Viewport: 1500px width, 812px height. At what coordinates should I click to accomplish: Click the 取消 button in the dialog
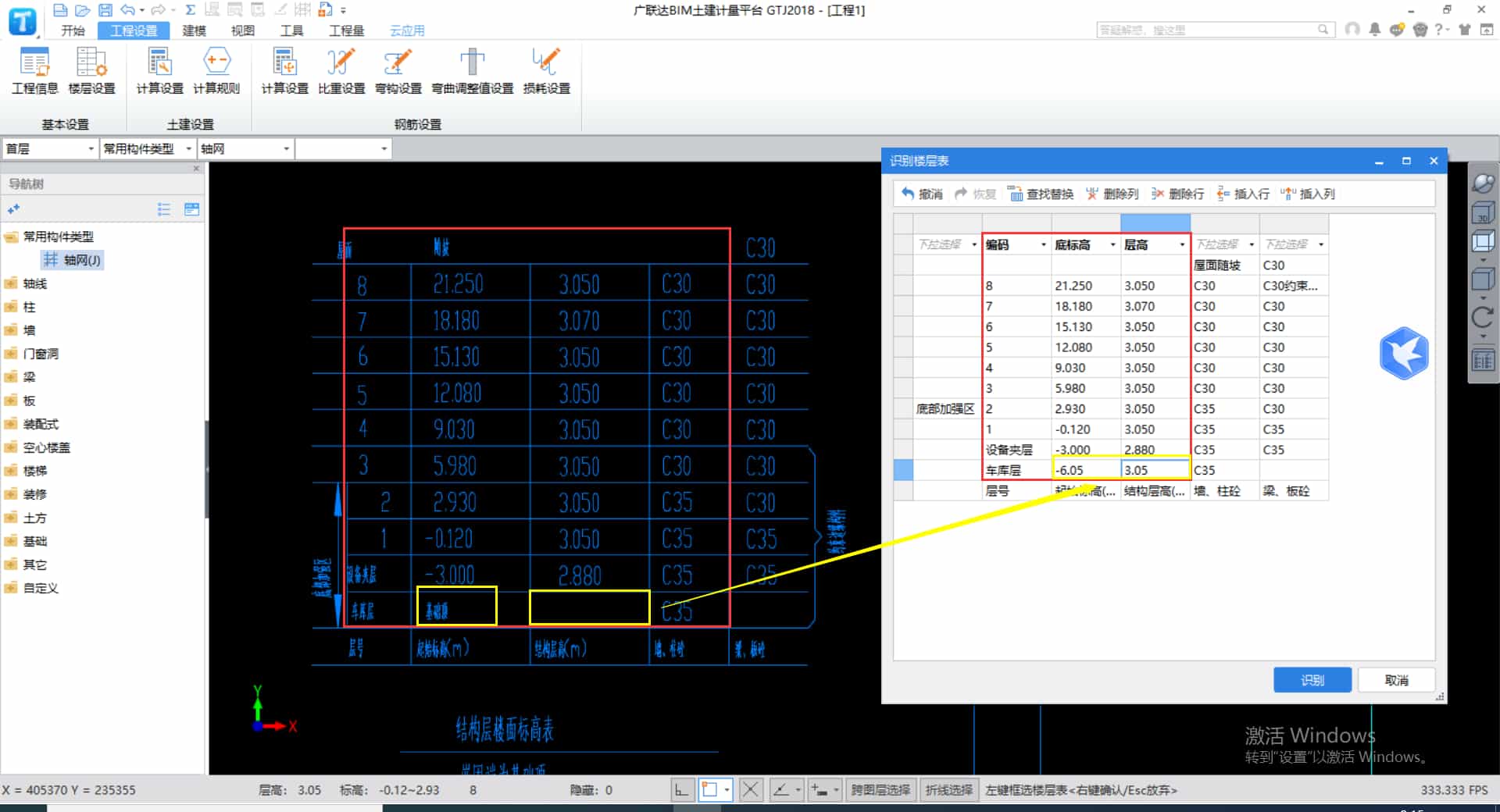(x=1396, y=680)
